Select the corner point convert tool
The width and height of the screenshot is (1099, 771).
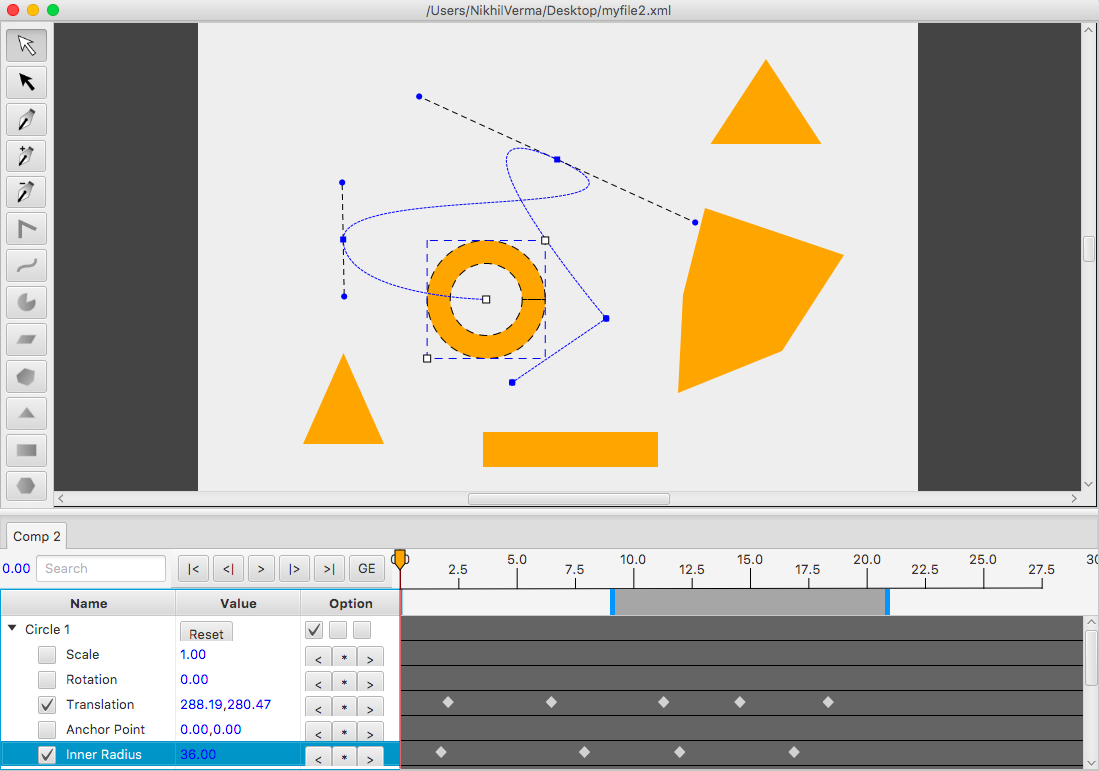pyautogui.click(x=27, y=228)
